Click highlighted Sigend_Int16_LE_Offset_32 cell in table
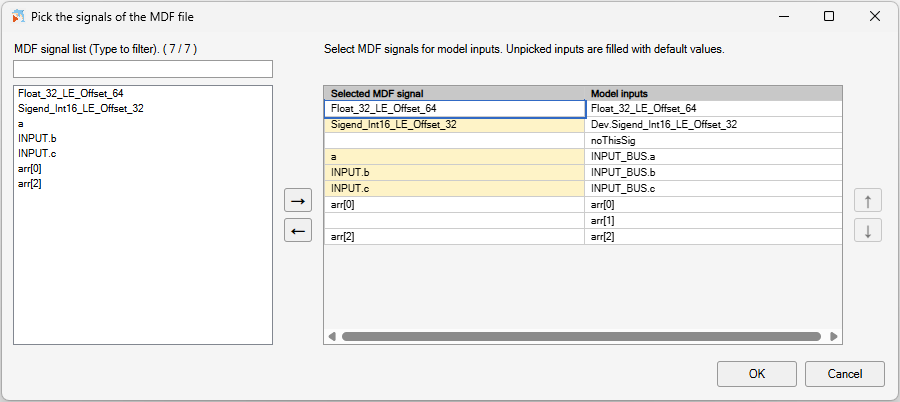The width and height of the screenshot is (900, 402). (455, 125)
